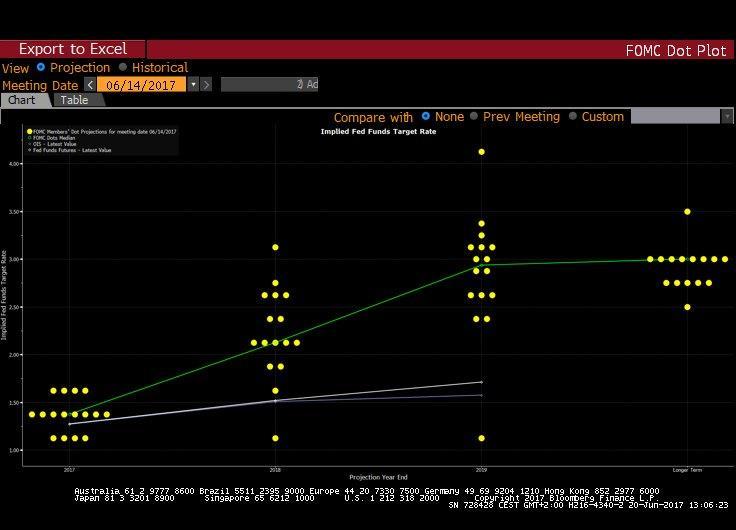Viewport: 736px width, 530px height.
Task: Click the single 2018 dot just above 1.50
Action: point(275,391)
